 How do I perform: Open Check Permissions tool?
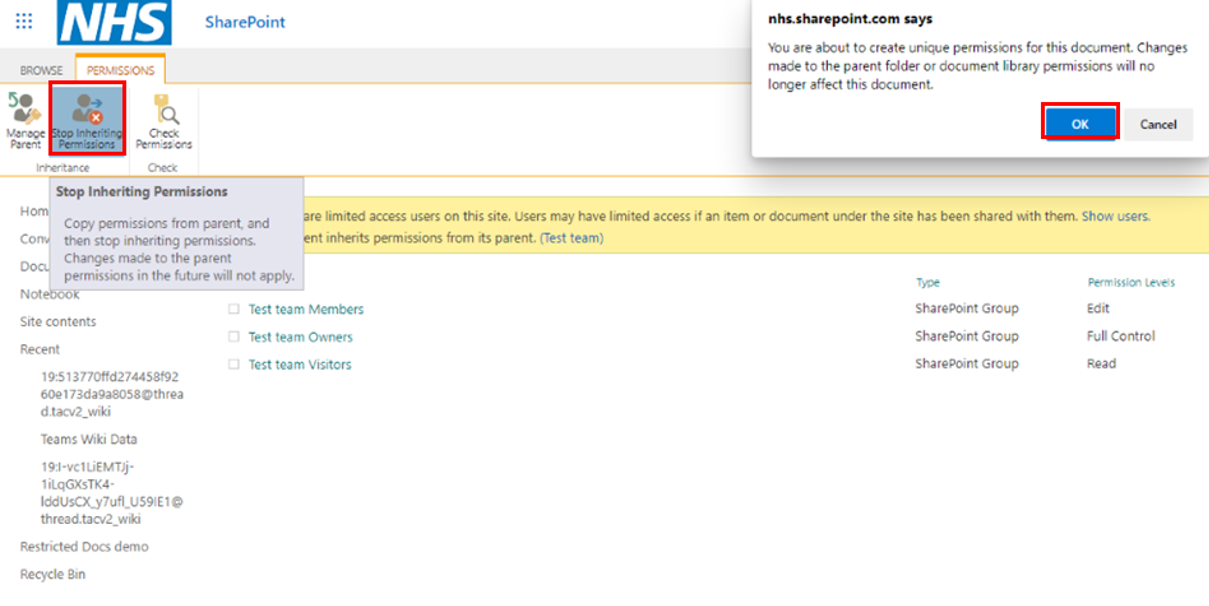[x=164, y=120]
